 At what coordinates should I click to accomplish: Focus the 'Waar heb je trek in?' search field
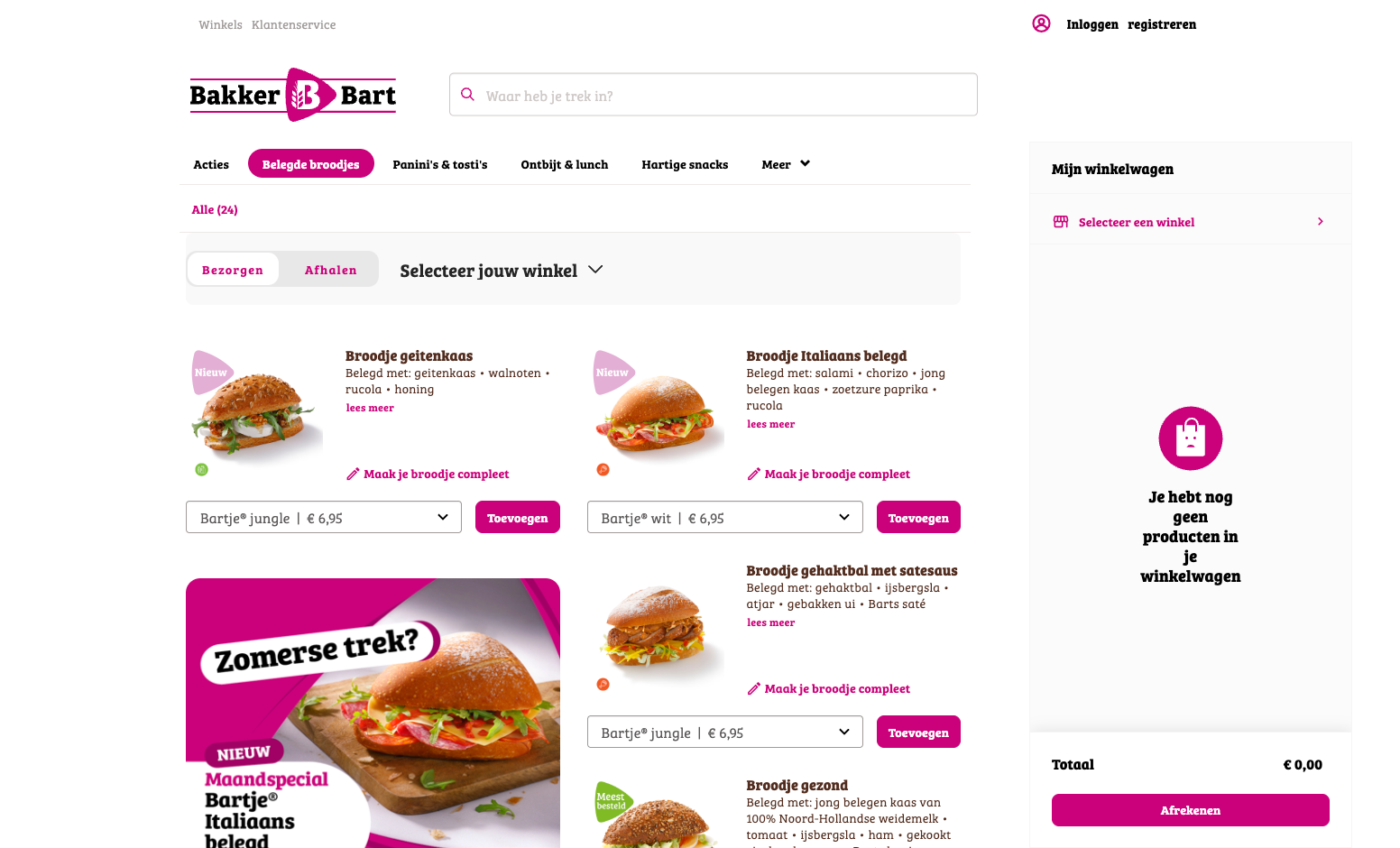pyautogui.click(x=714, y=95)
